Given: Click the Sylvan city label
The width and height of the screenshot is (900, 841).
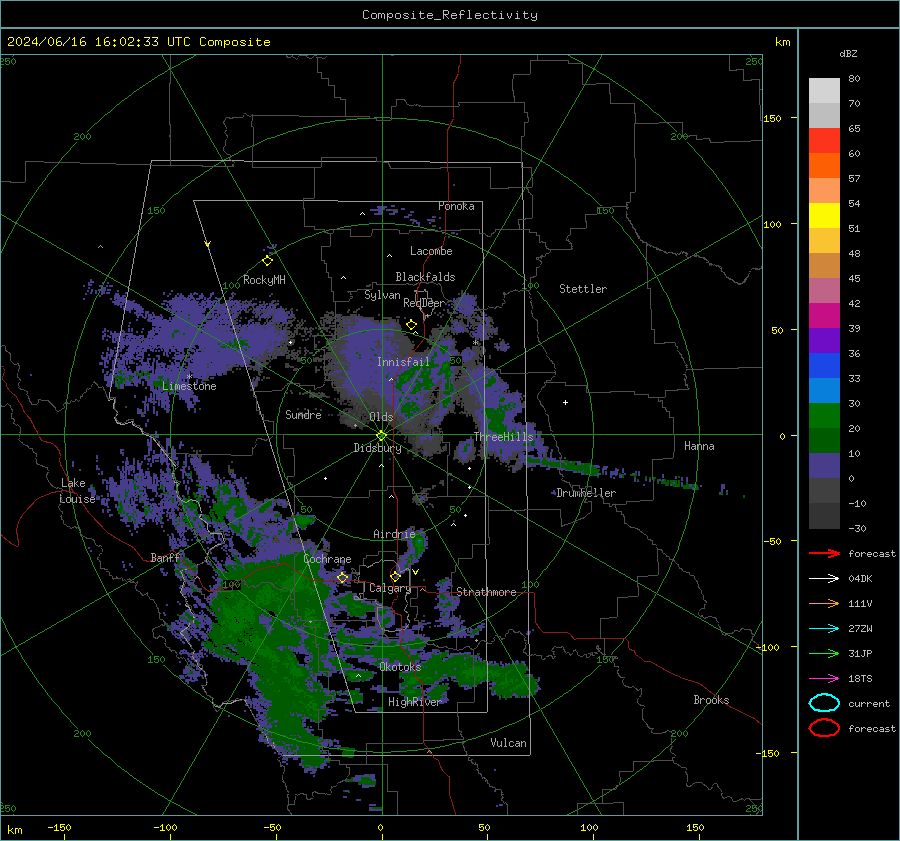Looking at the screenshot, I should coord(382,295).
